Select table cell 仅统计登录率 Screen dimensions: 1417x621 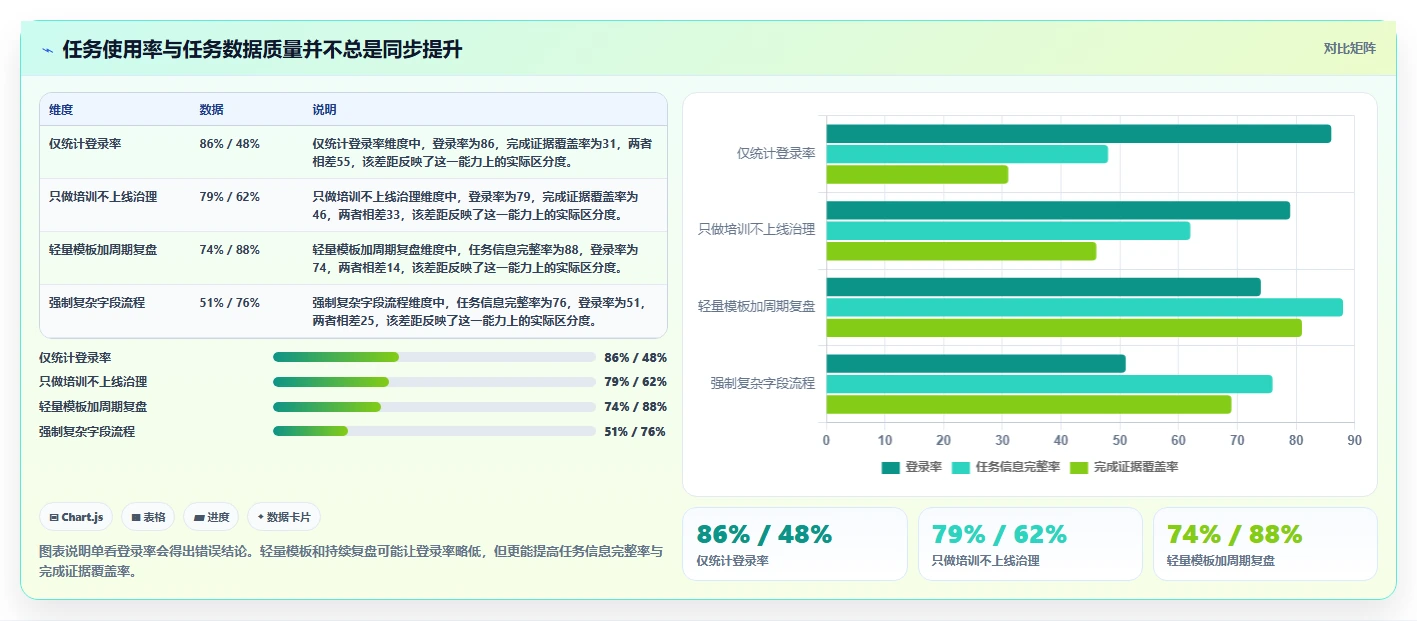tap(85, 144)
